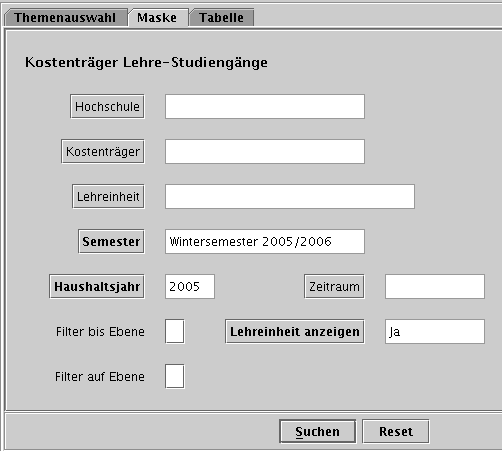Click the Haushaltsjahr button

click(97, 286)
